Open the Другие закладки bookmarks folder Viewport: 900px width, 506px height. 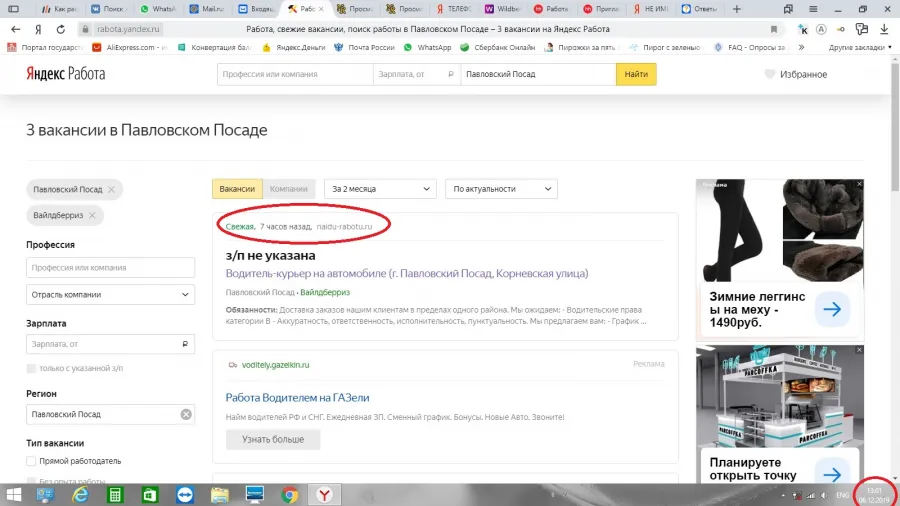click(859, 48)
